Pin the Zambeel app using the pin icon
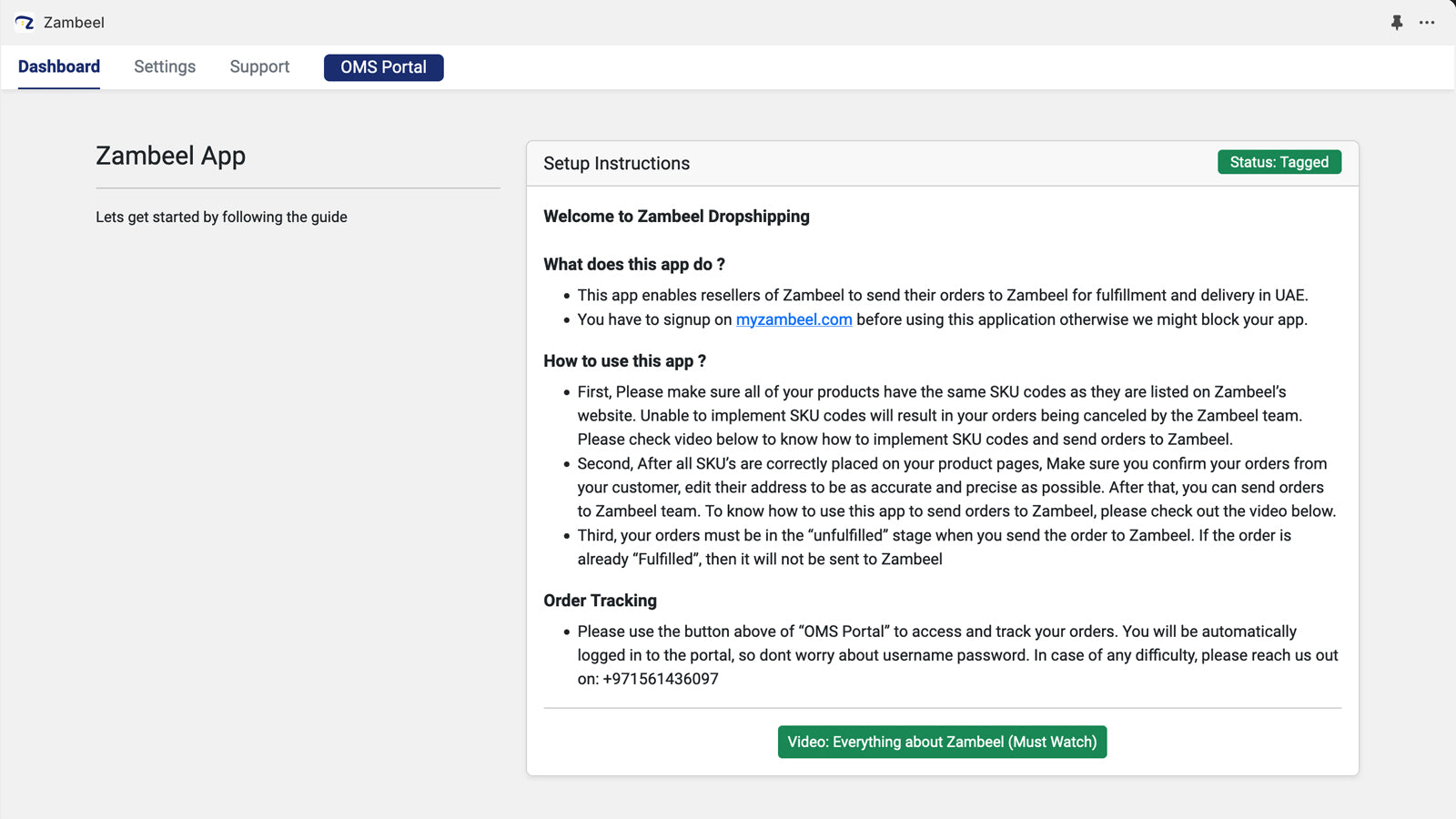This screenshot has height=819, width=1456. click(1397, 23)
